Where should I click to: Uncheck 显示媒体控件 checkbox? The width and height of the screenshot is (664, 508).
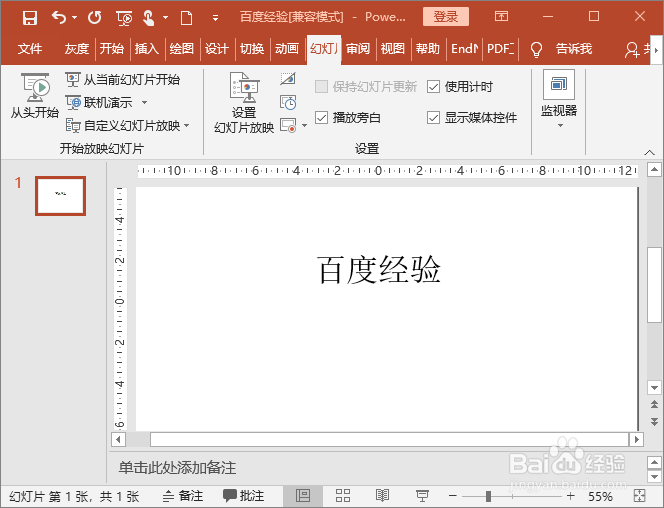[x=433, y=117]
